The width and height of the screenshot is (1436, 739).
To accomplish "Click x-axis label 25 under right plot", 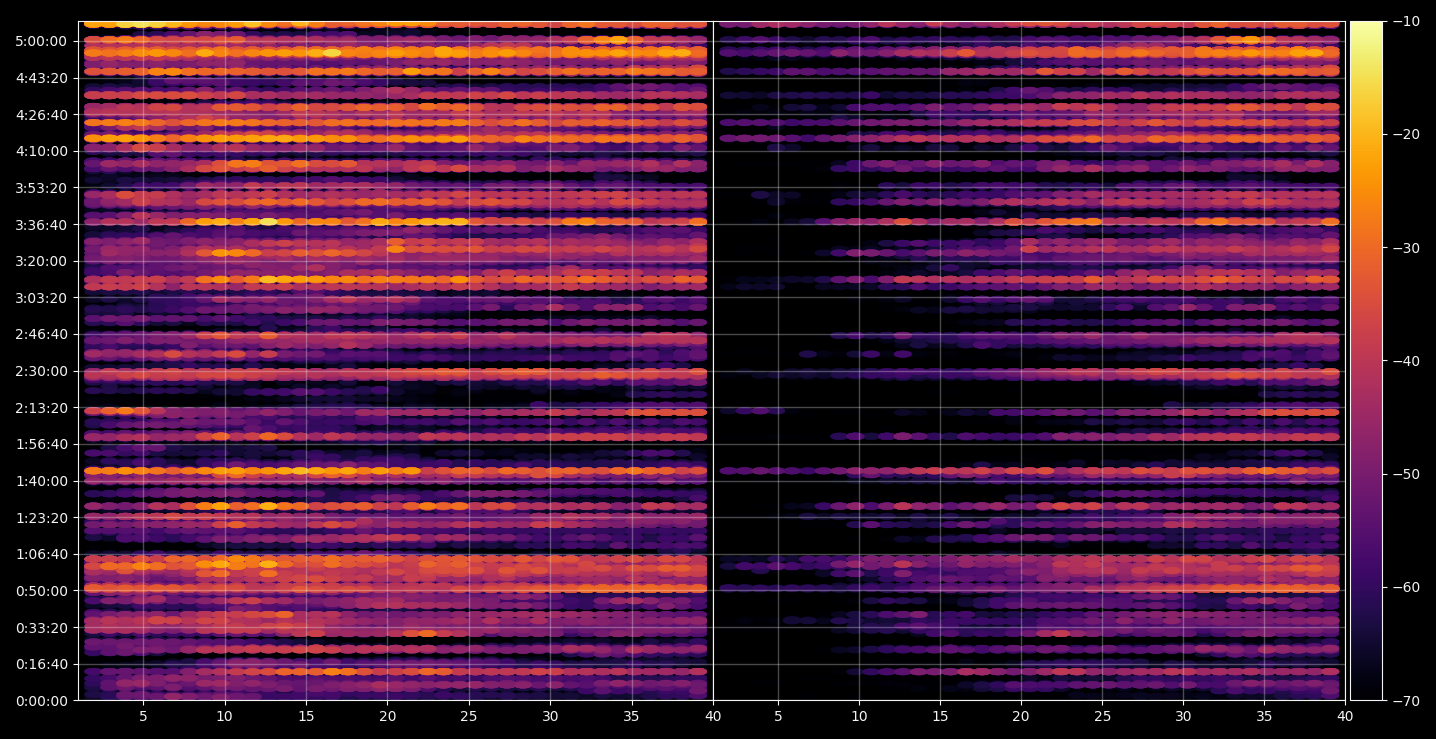I will [1102, 717].
